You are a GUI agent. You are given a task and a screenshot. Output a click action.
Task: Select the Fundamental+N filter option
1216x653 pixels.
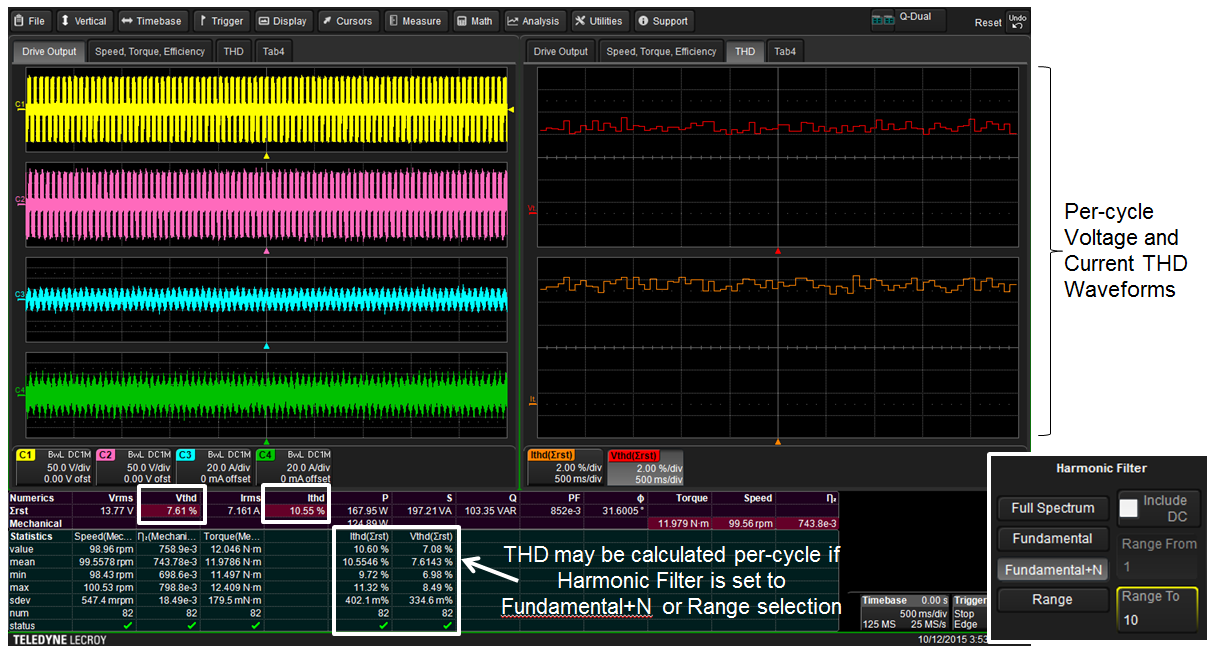[1053, 569]
